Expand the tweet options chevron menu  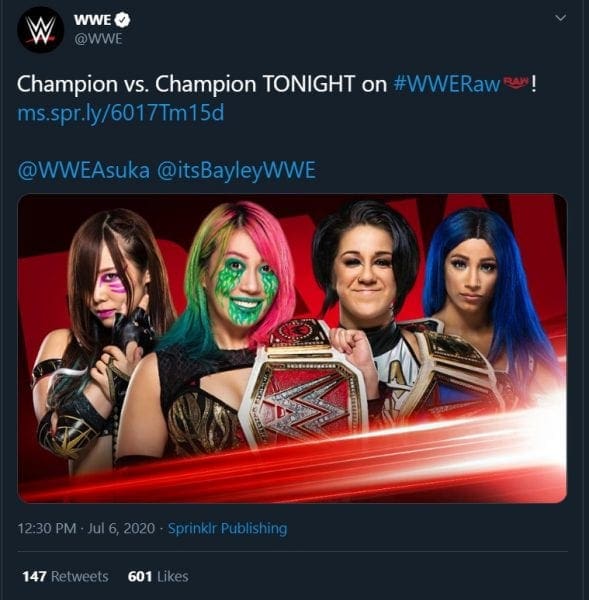pos(560,18)
